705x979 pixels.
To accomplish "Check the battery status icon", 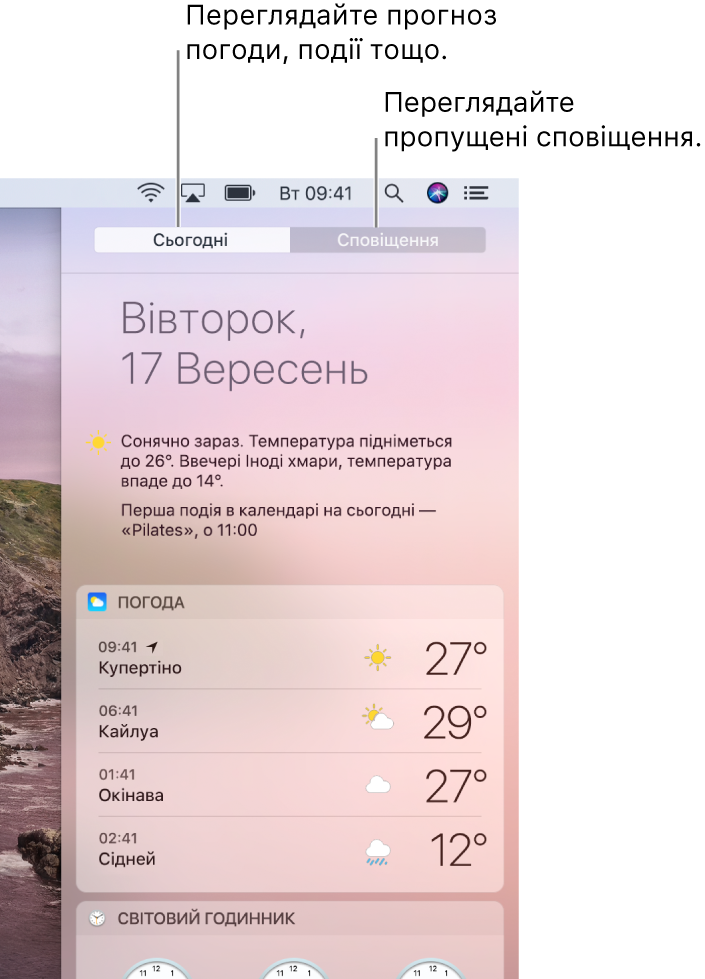I will point(240,193).
